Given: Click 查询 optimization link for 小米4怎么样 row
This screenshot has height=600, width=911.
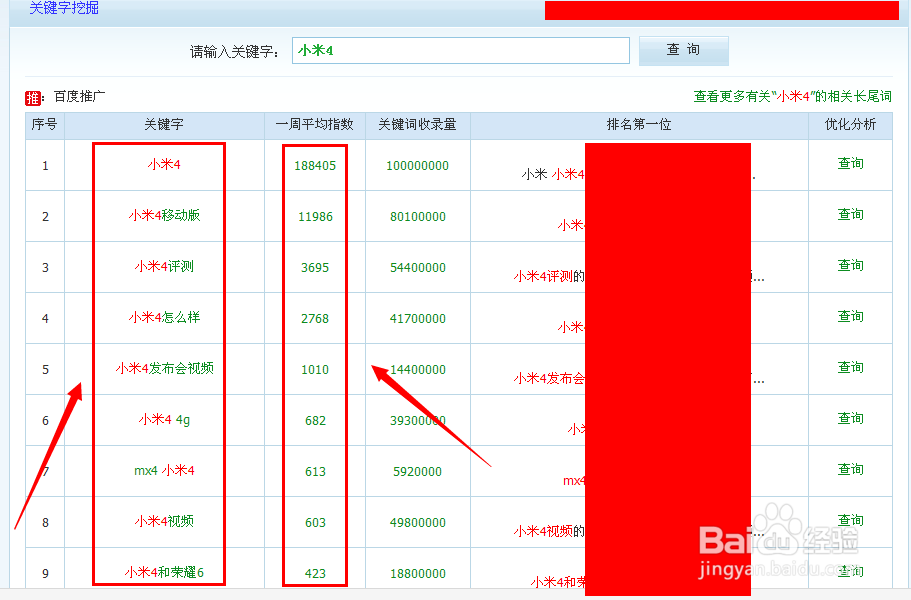Looking at the screenshot, I should point(850,317).
